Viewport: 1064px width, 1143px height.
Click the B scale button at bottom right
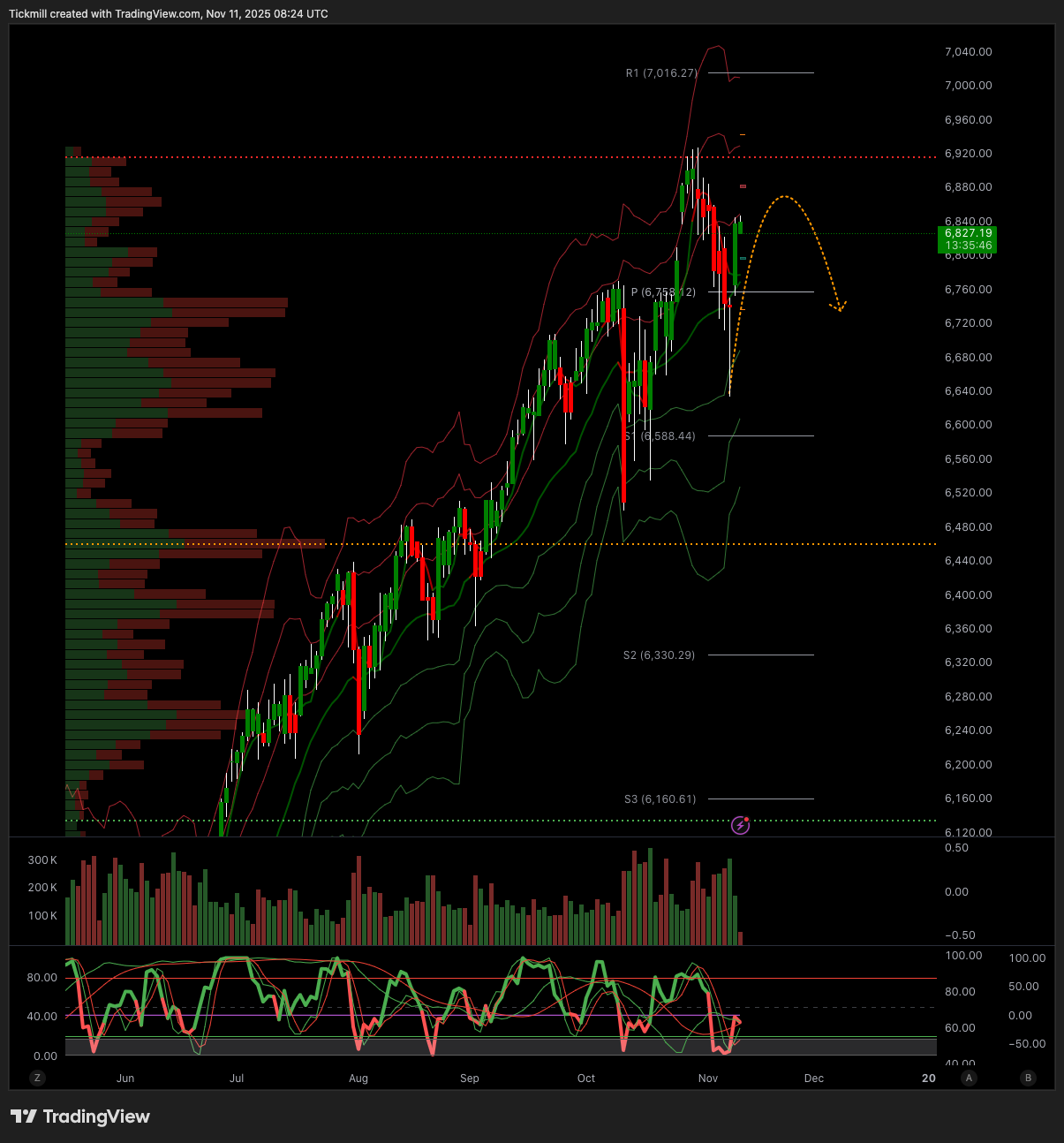click(1028, 1078)
